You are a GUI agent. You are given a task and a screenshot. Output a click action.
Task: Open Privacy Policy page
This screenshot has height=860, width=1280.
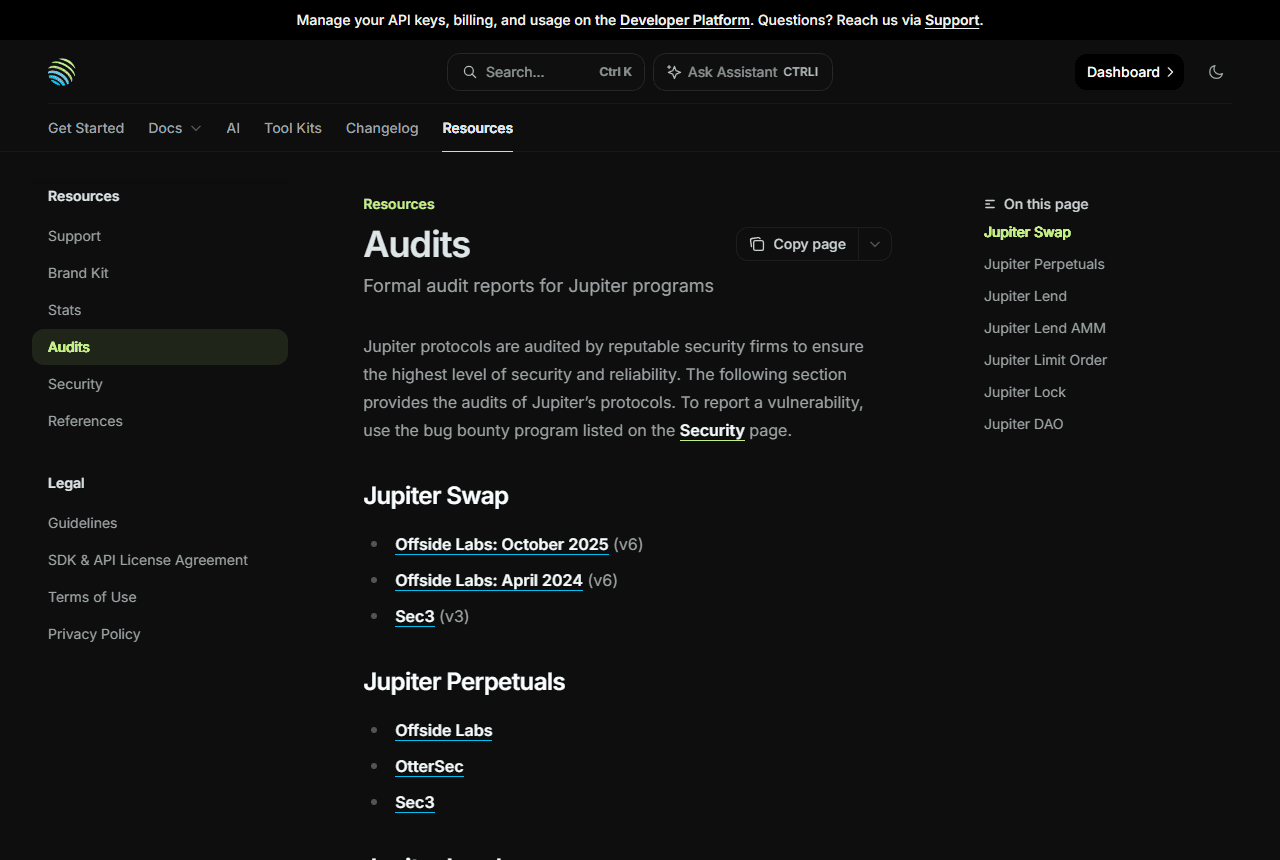(x=160, y=634)
